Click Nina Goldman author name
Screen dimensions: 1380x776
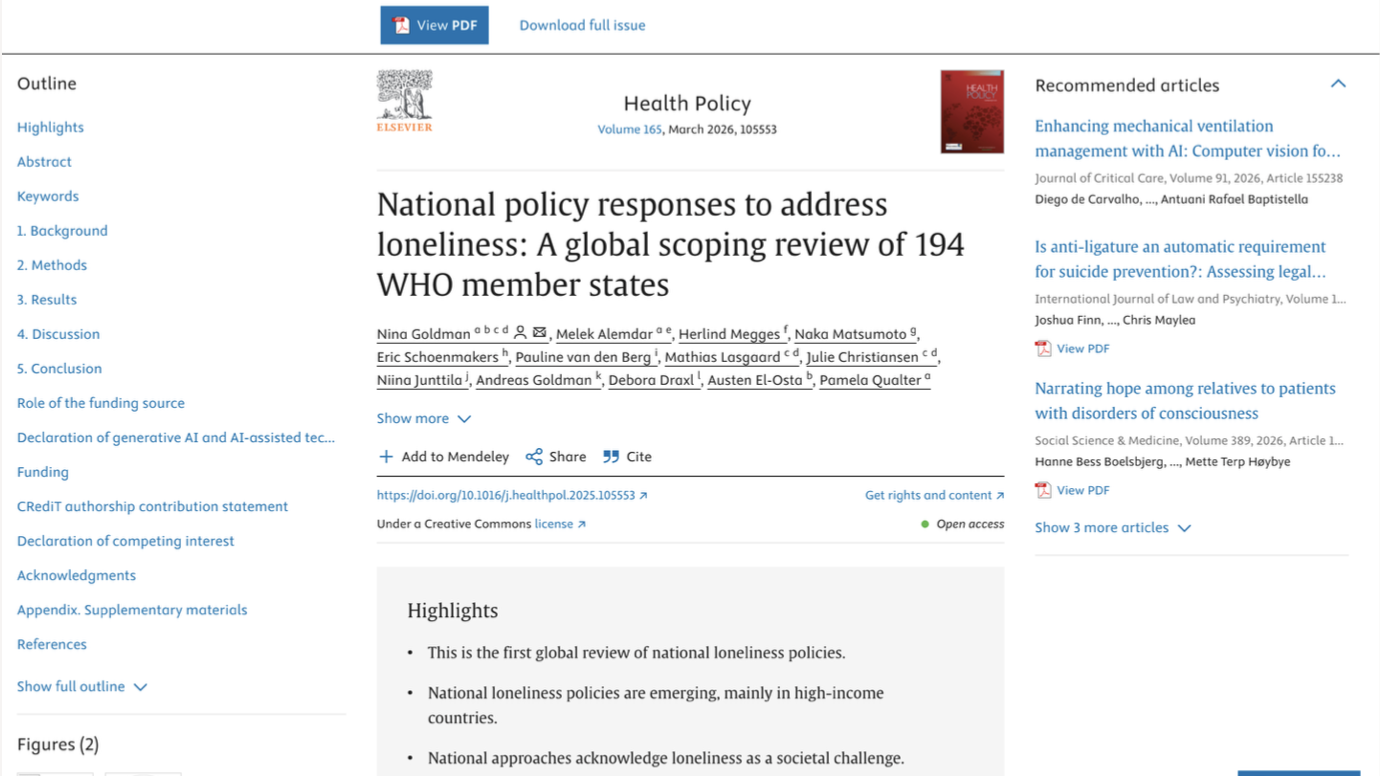(x=424, y=334)
